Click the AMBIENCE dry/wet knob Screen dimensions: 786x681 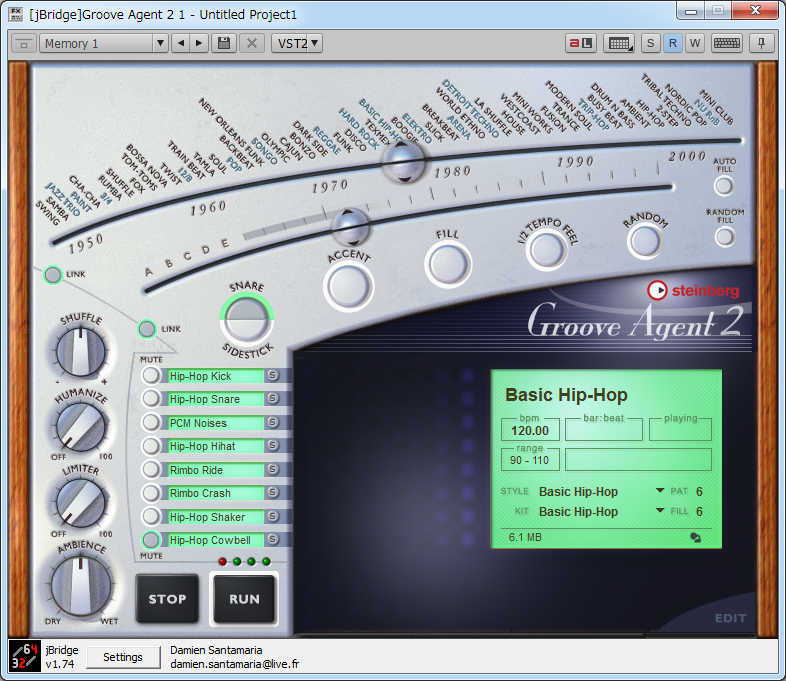(x=80, y=586)
